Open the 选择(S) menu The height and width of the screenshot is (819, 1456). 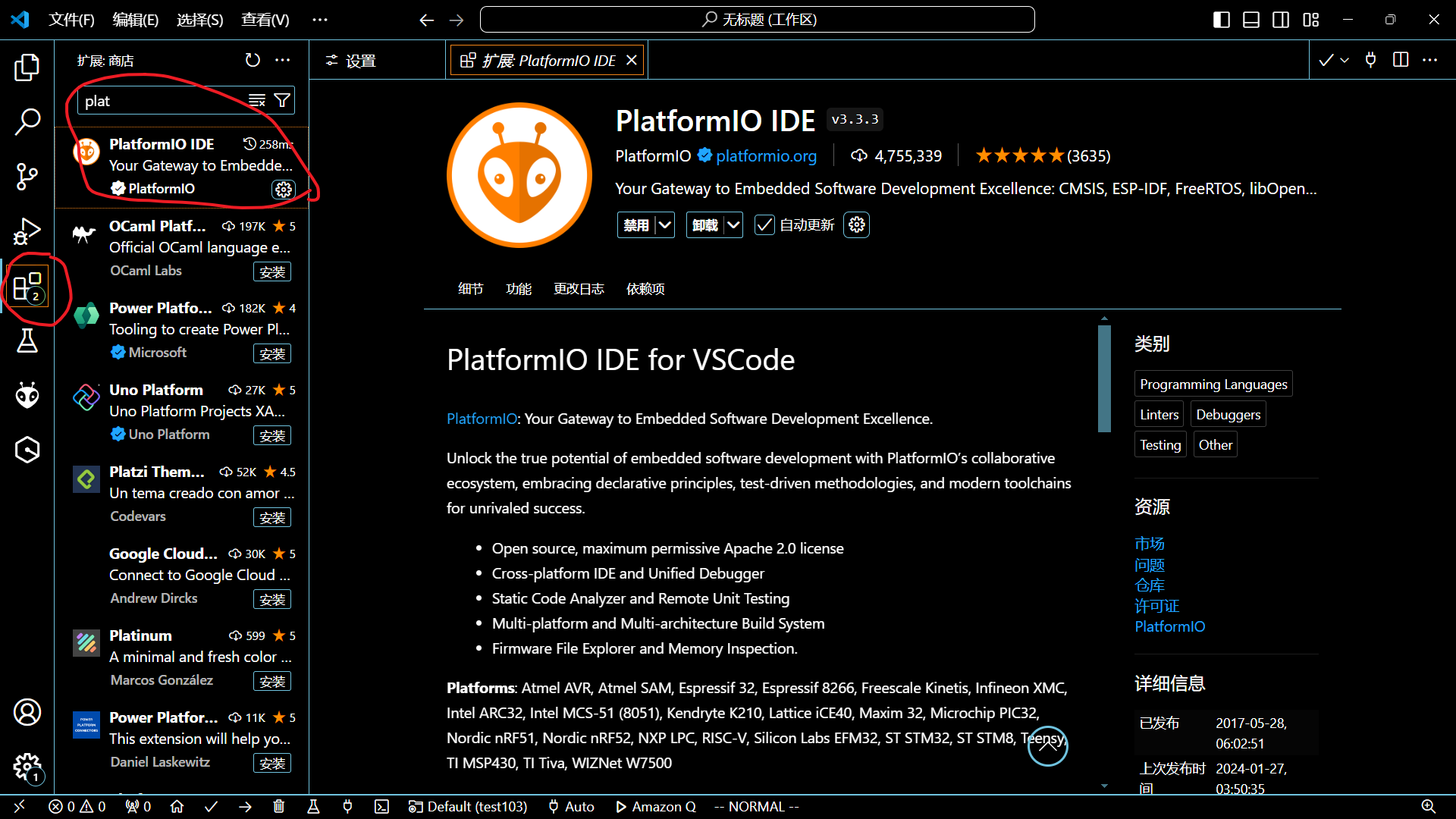click(200, 20)
